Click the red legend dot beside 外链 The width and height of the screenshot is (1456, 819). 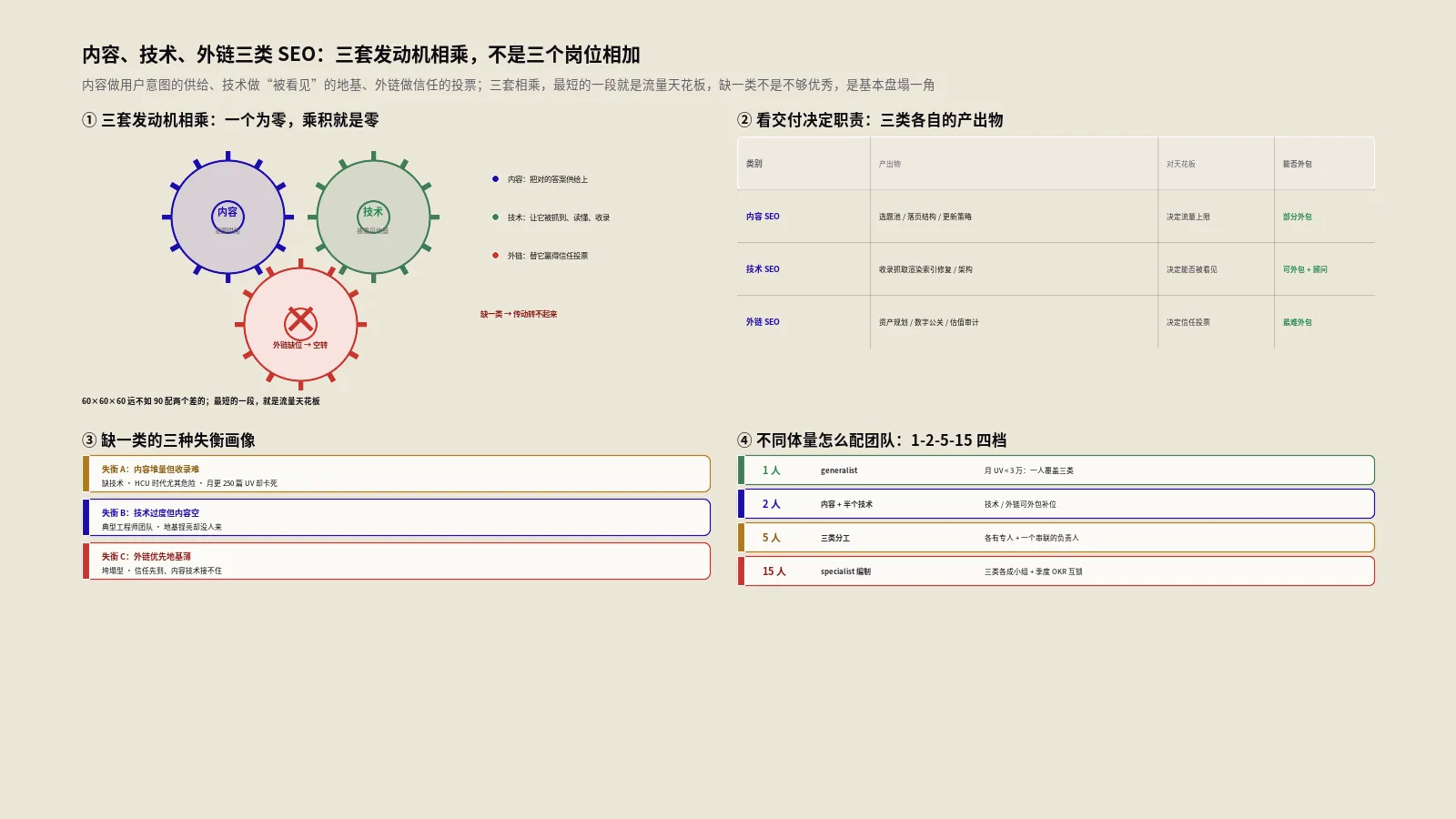(x=495, y=256)
